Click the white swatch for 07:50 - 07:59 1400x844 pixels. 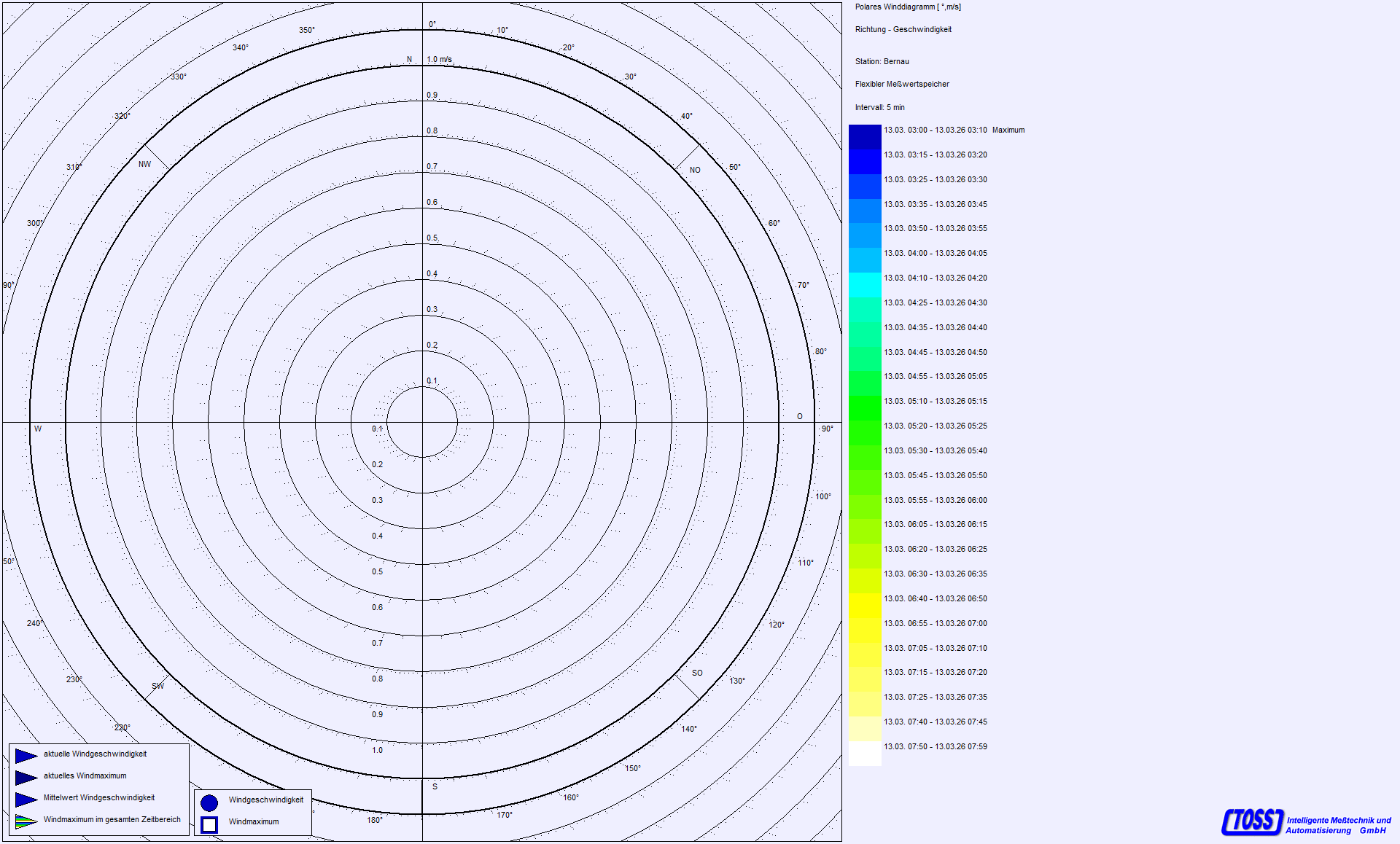865,753
